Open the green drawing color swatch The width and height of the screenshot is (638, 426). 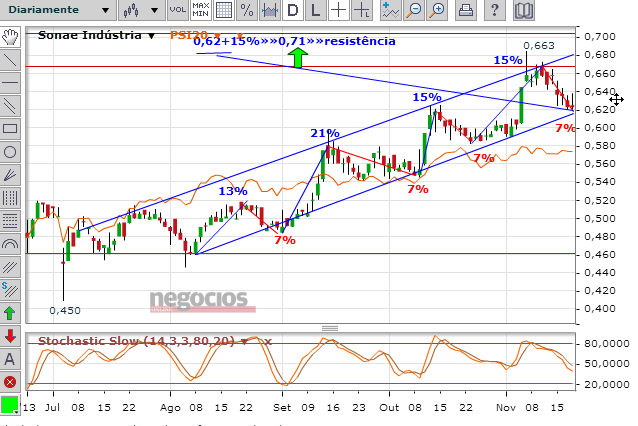pos(10,405)
